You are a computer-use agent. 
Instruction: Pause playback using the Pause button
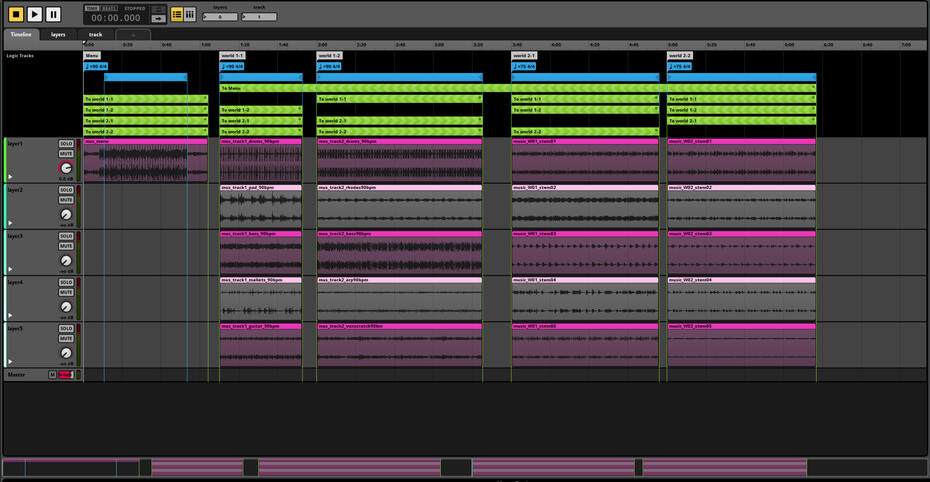click(x=53, y=14)
